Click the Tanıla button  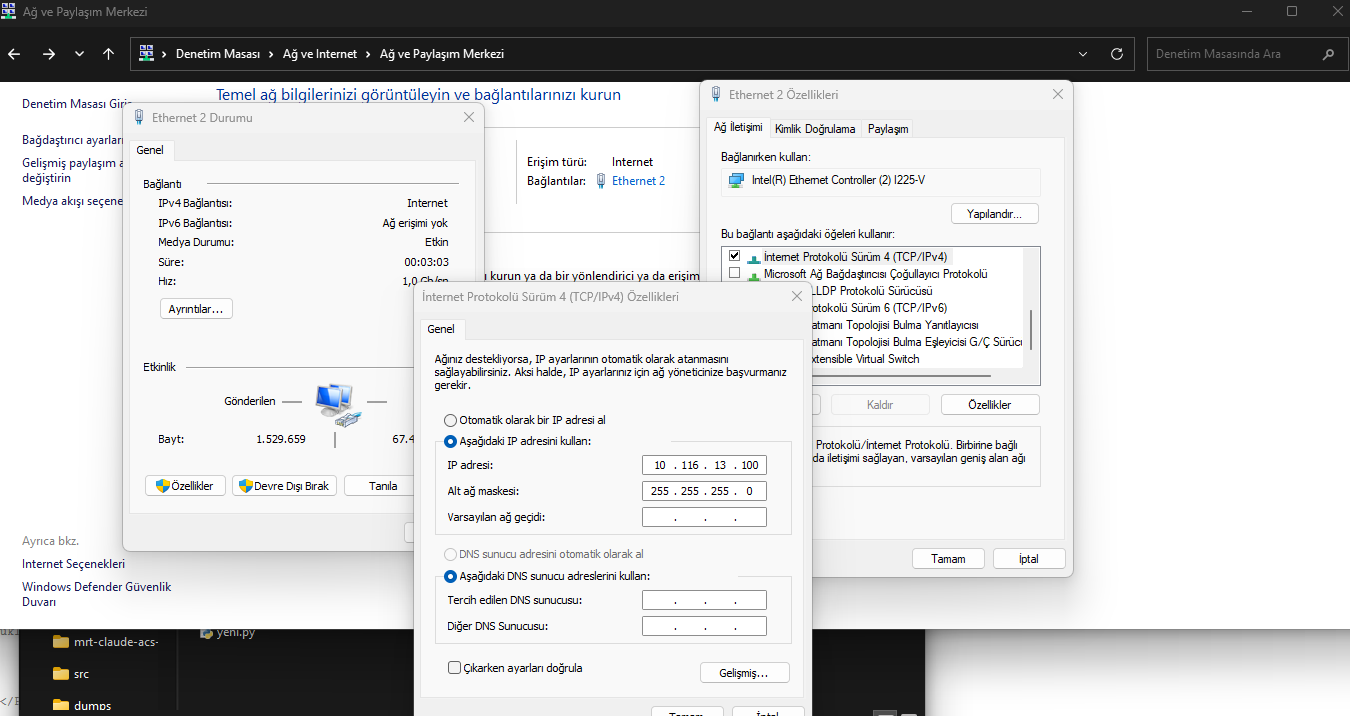pos(378,486)
